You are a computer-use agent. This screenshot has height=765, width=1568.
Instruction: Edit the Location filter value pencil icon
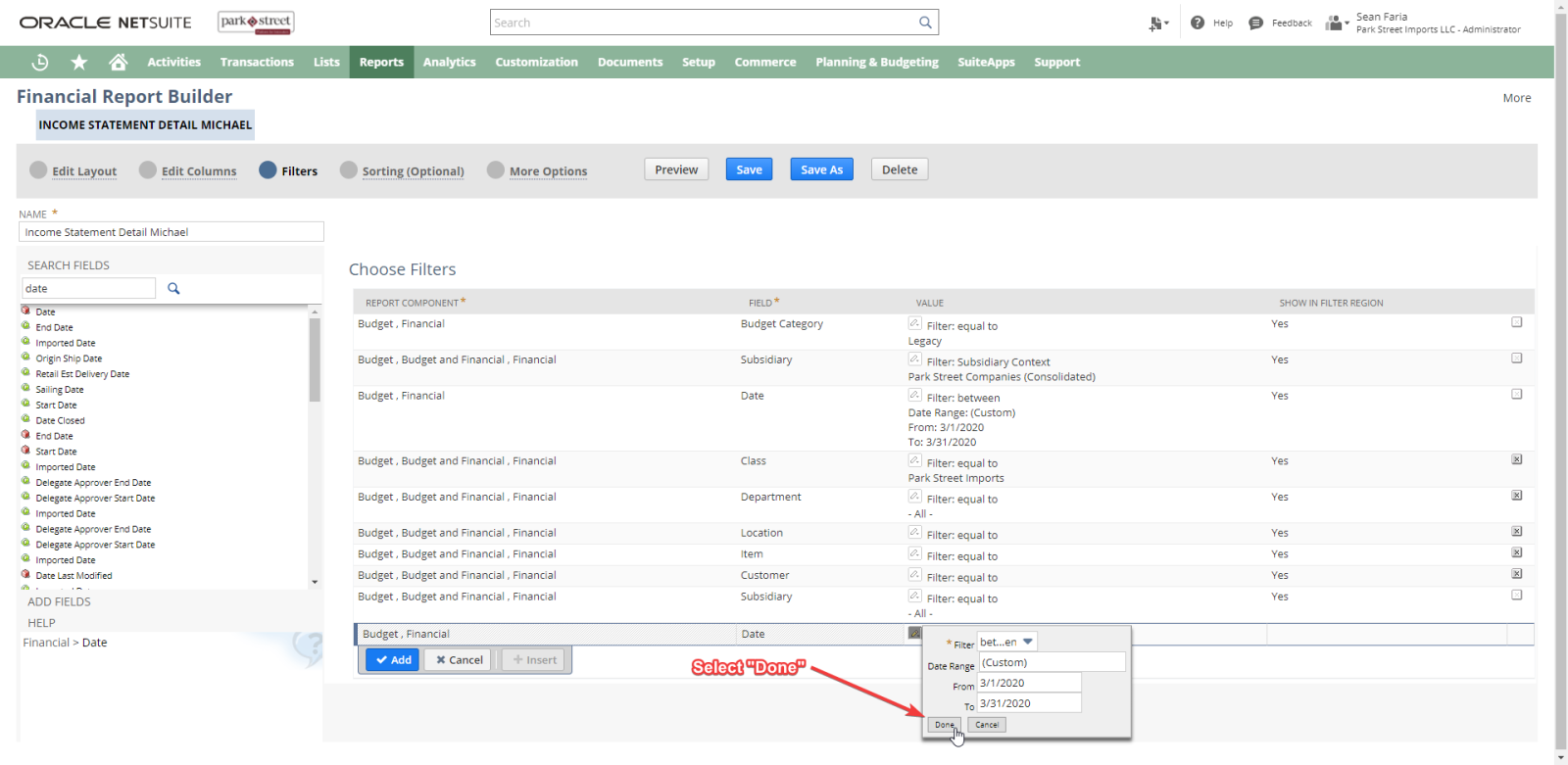[x=914, y=532]
